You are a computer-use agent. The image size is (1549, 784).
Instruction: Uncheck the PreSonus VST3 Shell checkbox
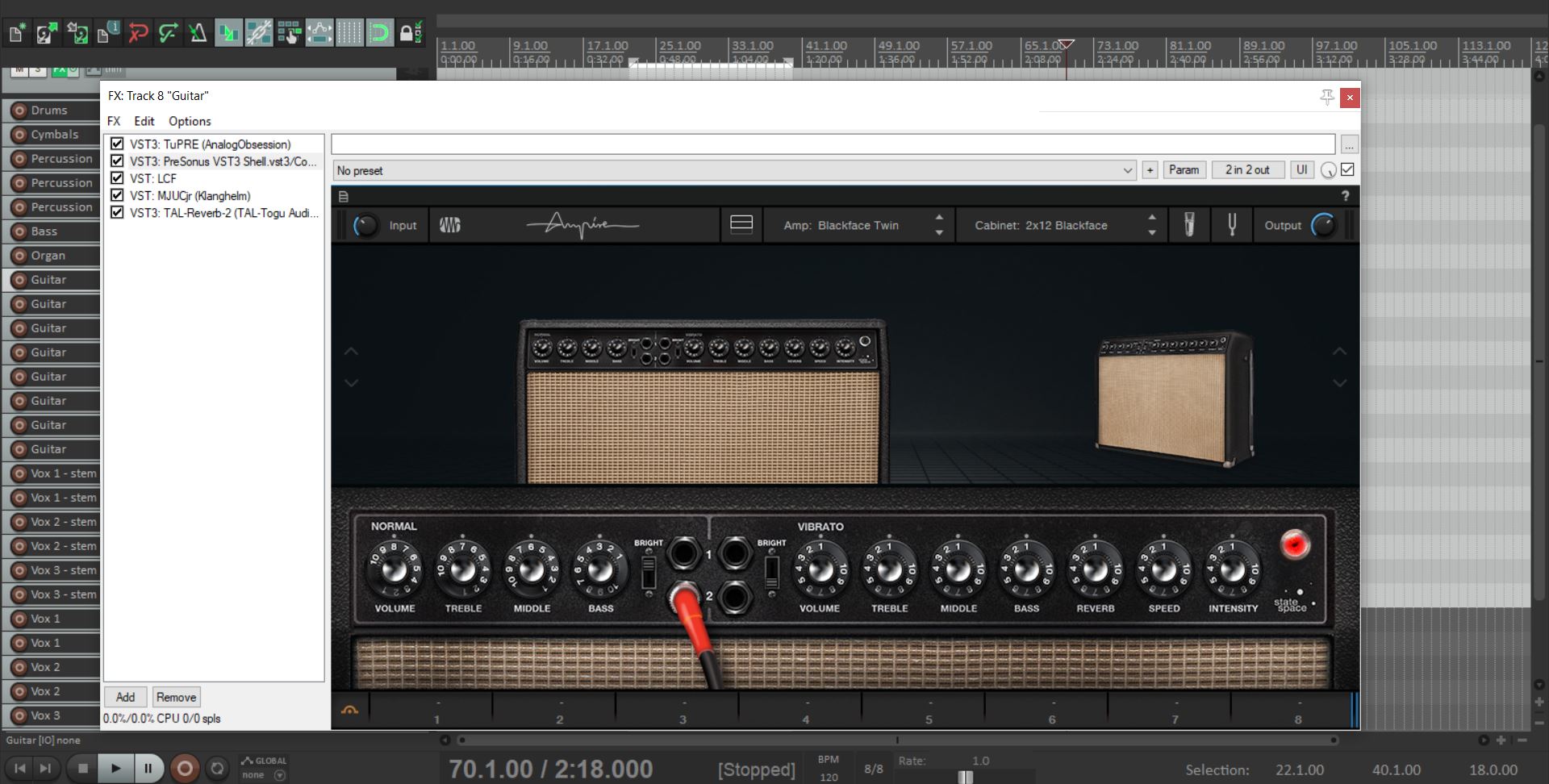click(117, 161)
